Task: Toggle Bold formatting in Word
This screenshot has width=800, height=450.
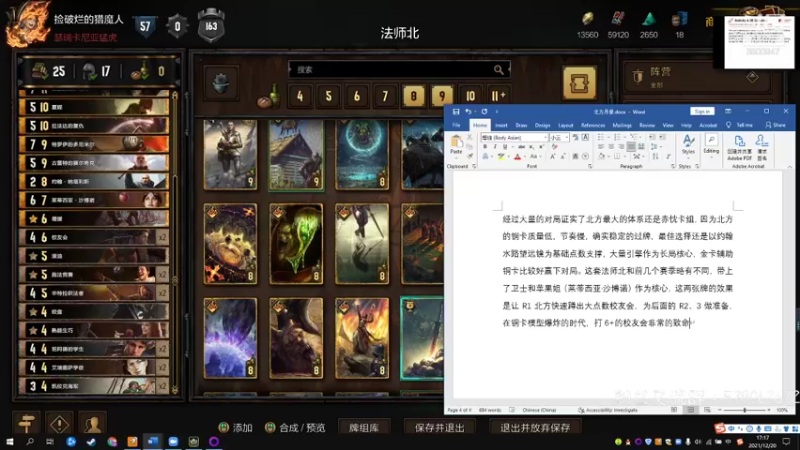Action: pos(485,147)
